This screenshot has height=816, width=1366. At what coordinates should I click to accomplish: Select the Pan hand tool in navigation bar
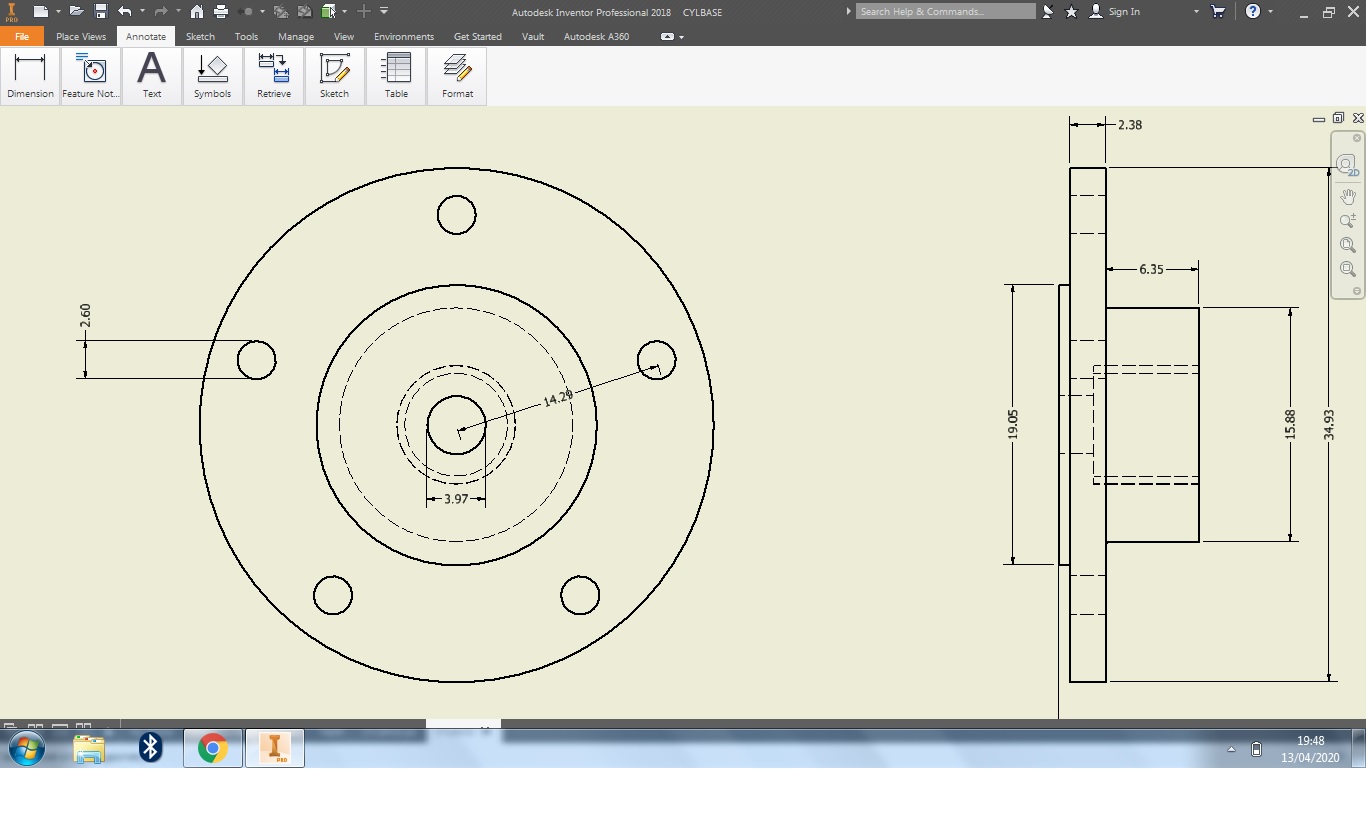click(x=1348, y=197)
